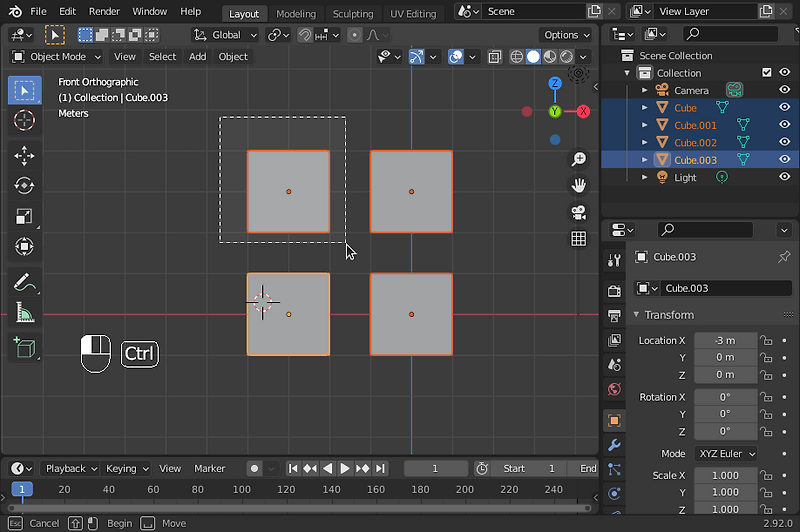Switch to wireframe shading
800x532 pixels.
516,57
